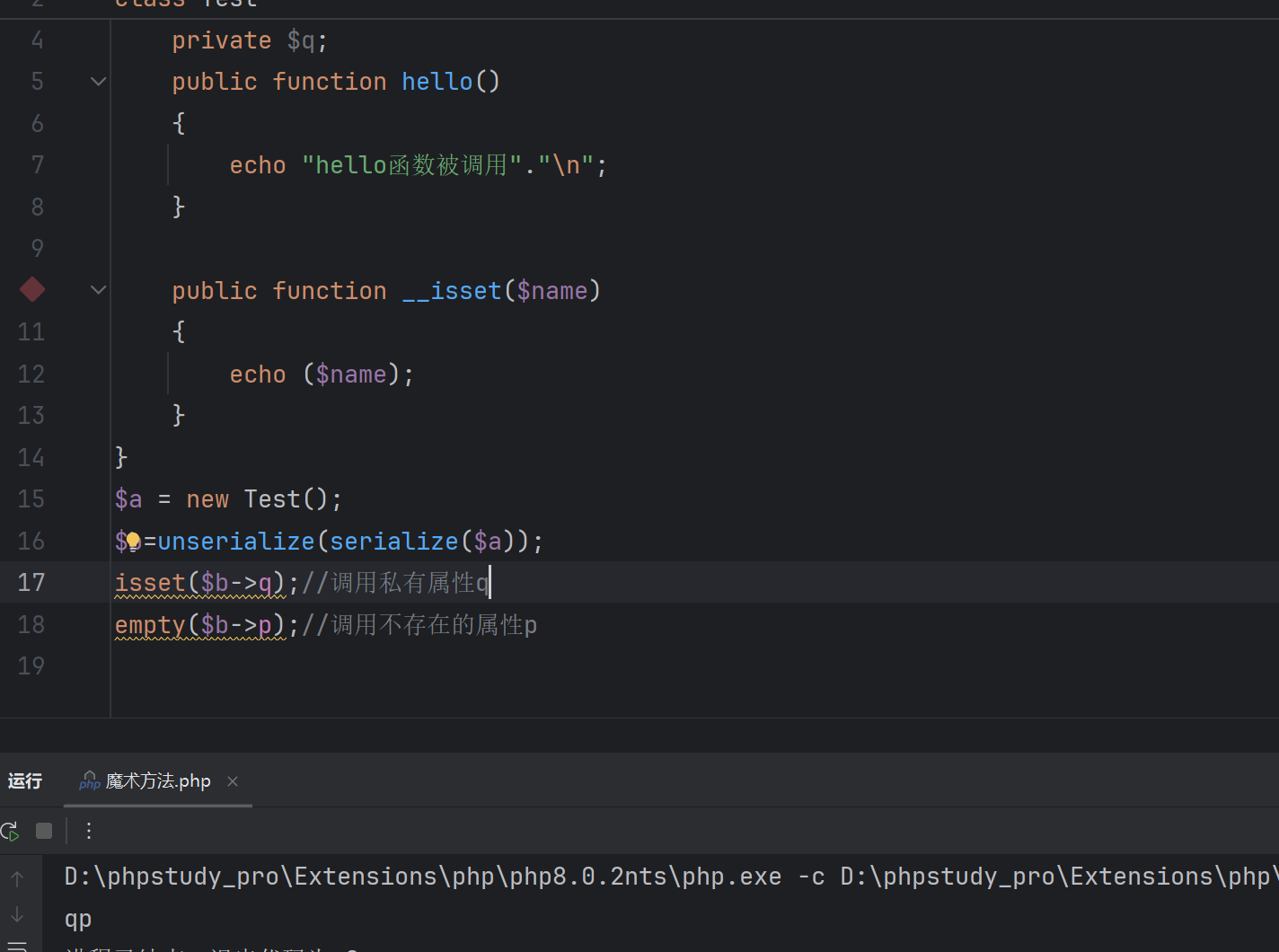Click the php.exe command line in console

(x=672, y=877)
